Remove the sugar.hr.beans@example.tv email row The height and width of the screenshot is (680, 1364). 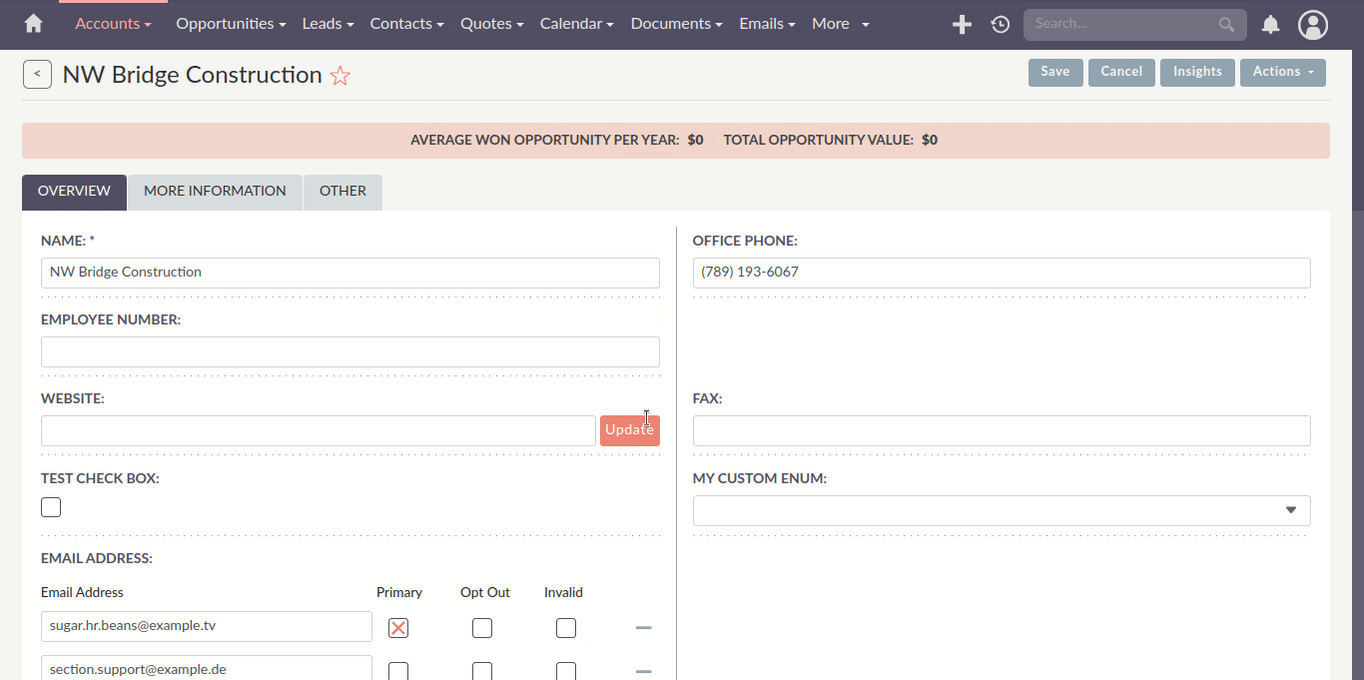pyautogui.click(x=643, y=627)
